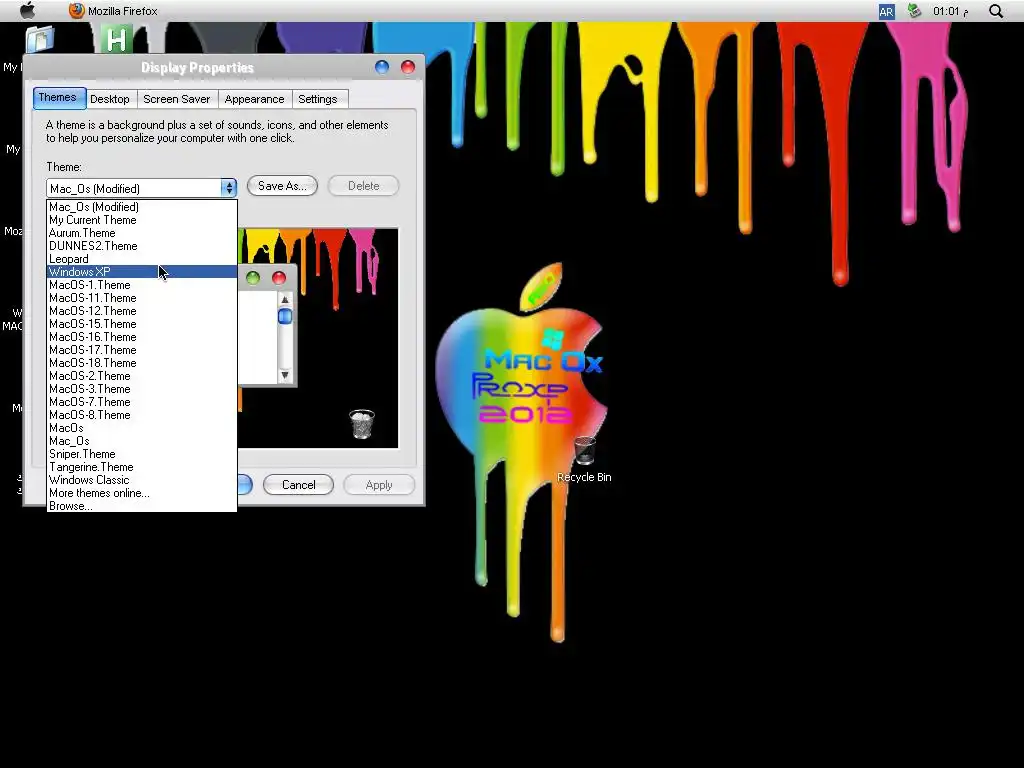1024x768 pixels.
Task: Click the Save As... button
Action: pyautogui.click(x=282, y=185)
